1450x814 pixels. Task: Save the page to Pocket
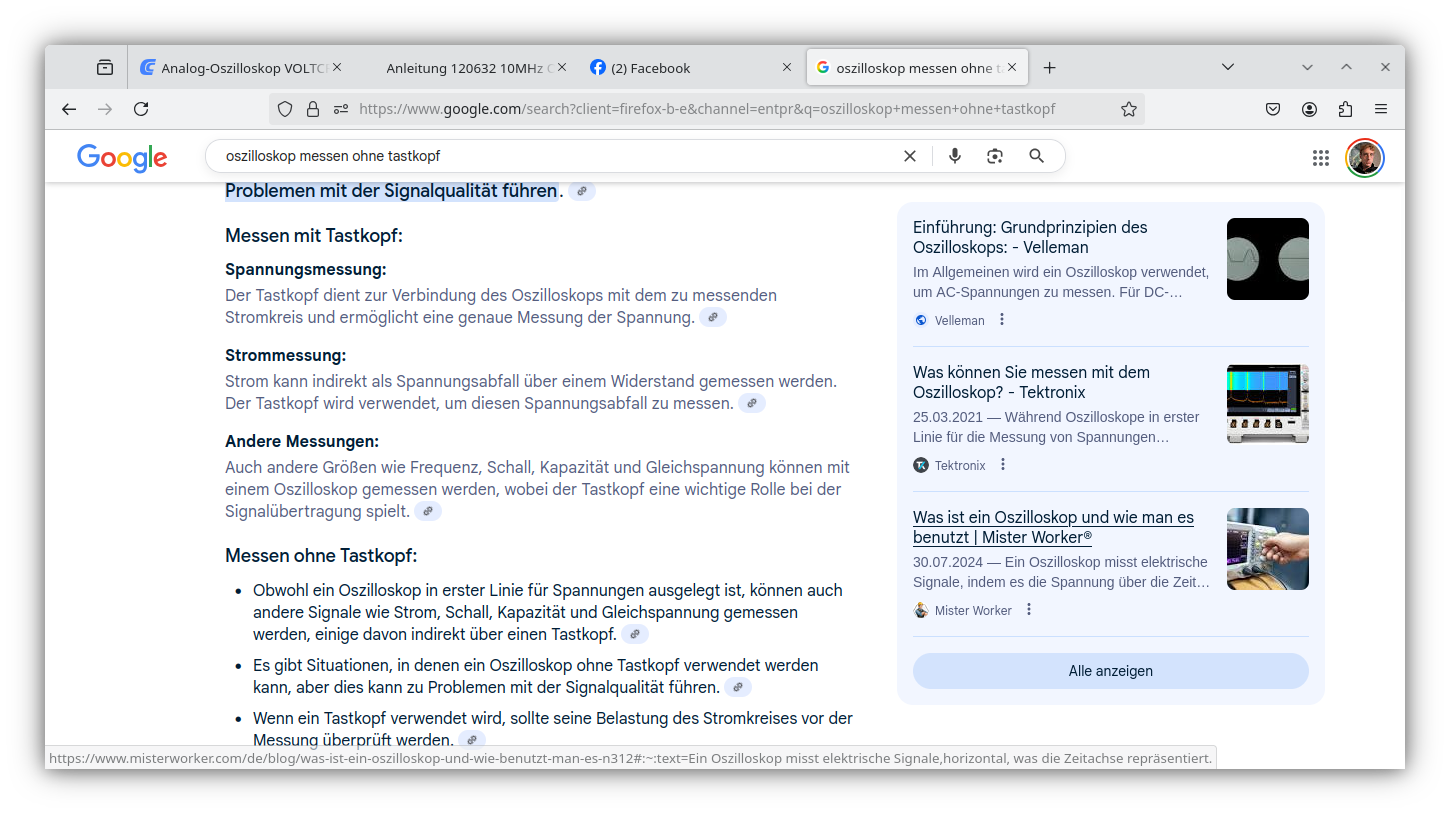click(x=1273, y=109)
